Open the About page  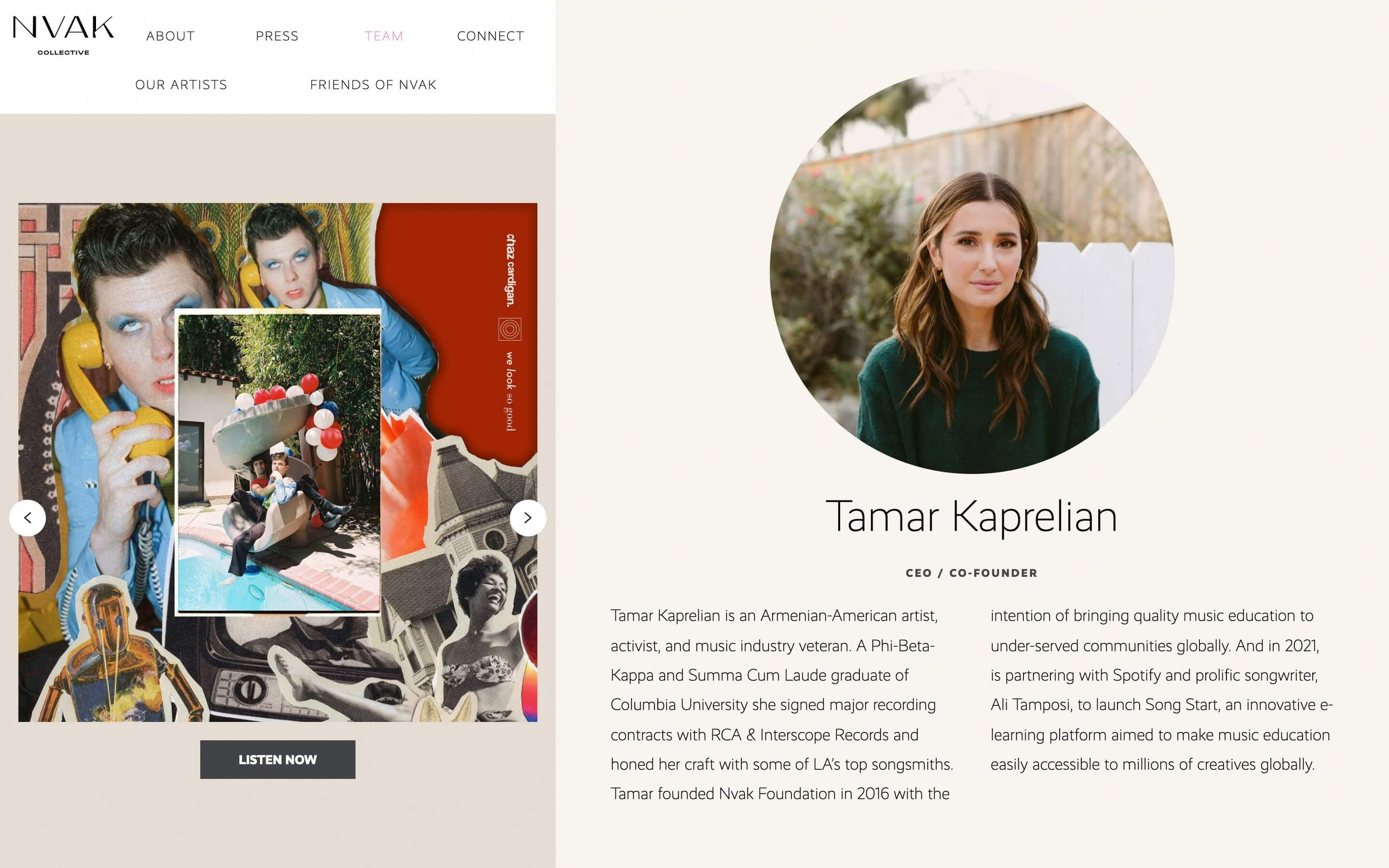170,36
